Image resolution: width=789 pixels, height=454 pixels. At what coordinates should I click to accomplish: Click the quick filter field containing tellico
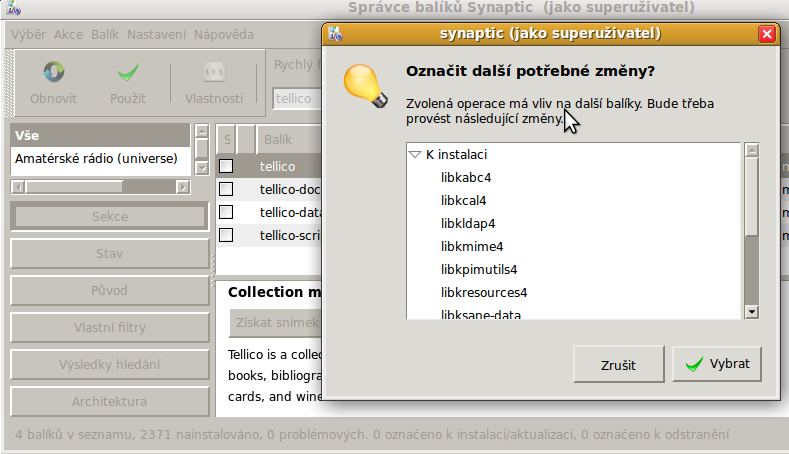297,99
